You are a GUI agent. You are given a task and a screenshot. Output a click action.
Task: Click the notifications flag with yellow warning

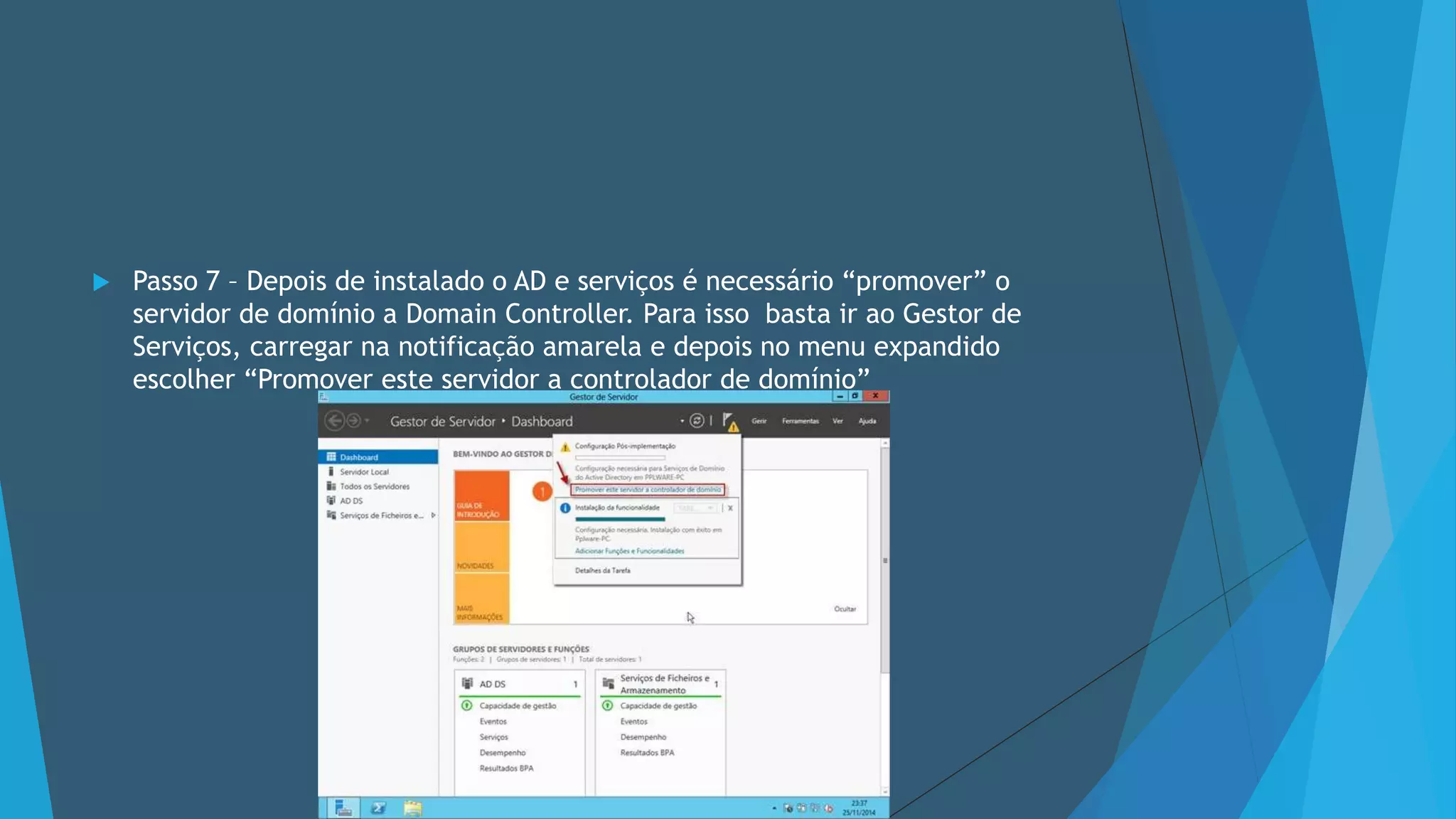point(730,422)
